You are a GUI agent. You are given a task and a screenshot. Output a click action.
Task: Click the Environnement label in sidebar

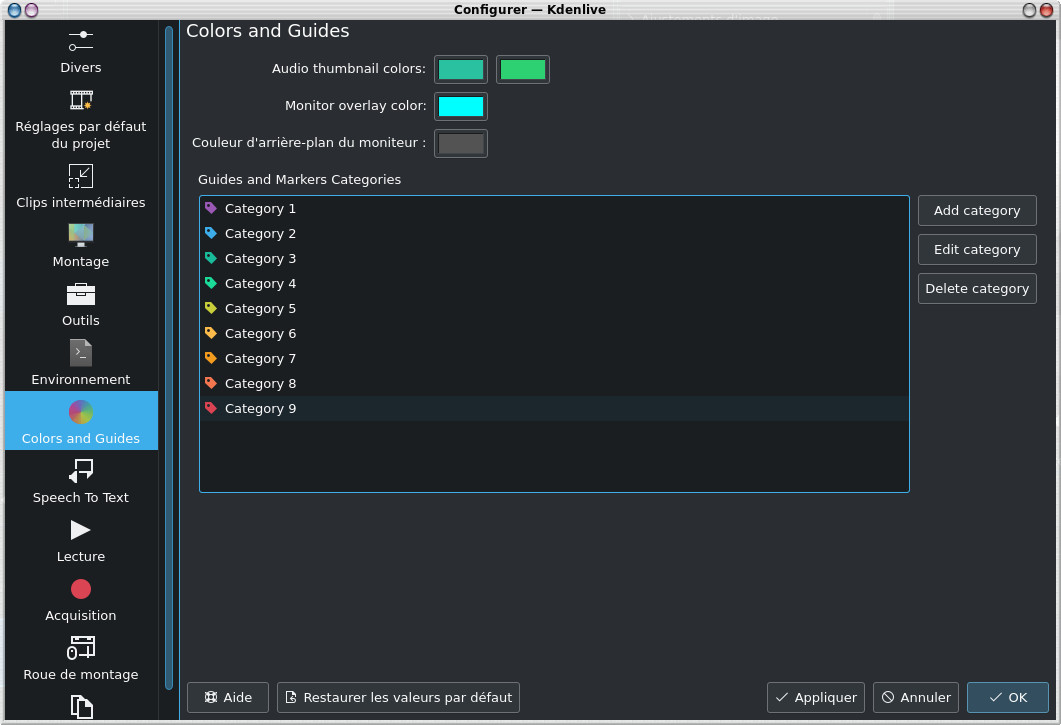tap(81, 379)
